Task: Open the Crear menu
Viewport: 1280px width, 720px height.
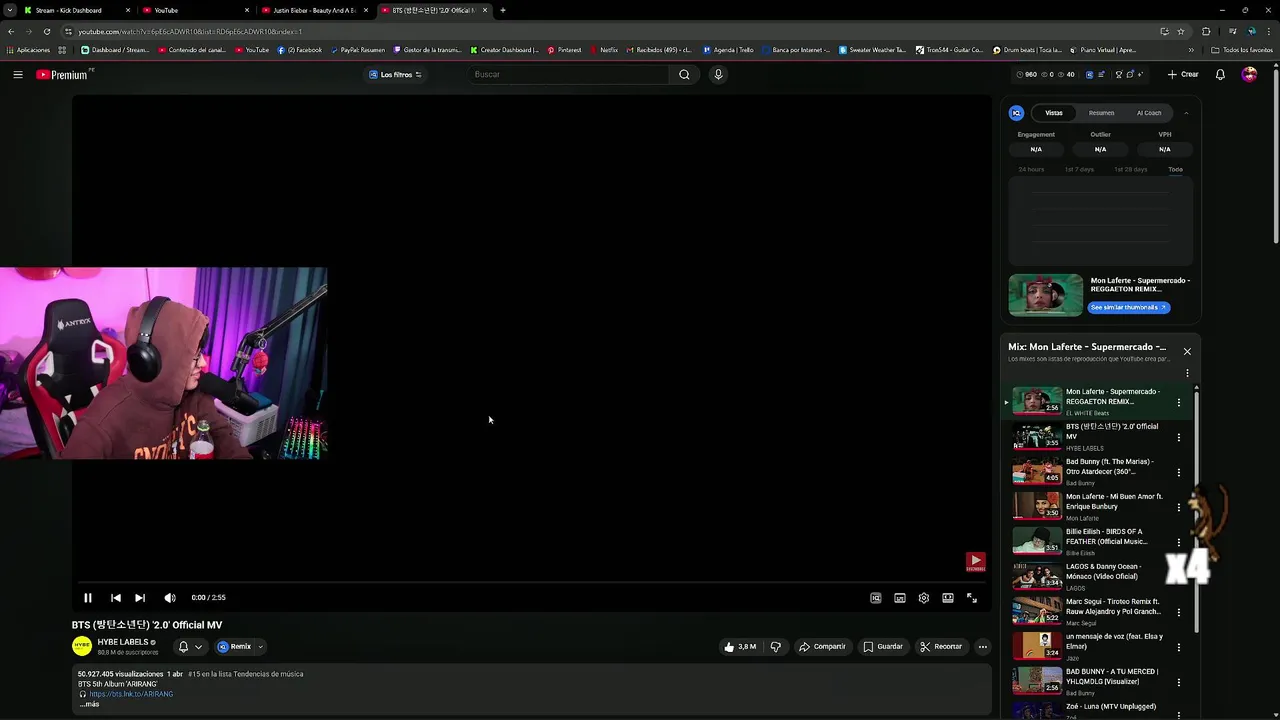Action: pos(1183,74)
